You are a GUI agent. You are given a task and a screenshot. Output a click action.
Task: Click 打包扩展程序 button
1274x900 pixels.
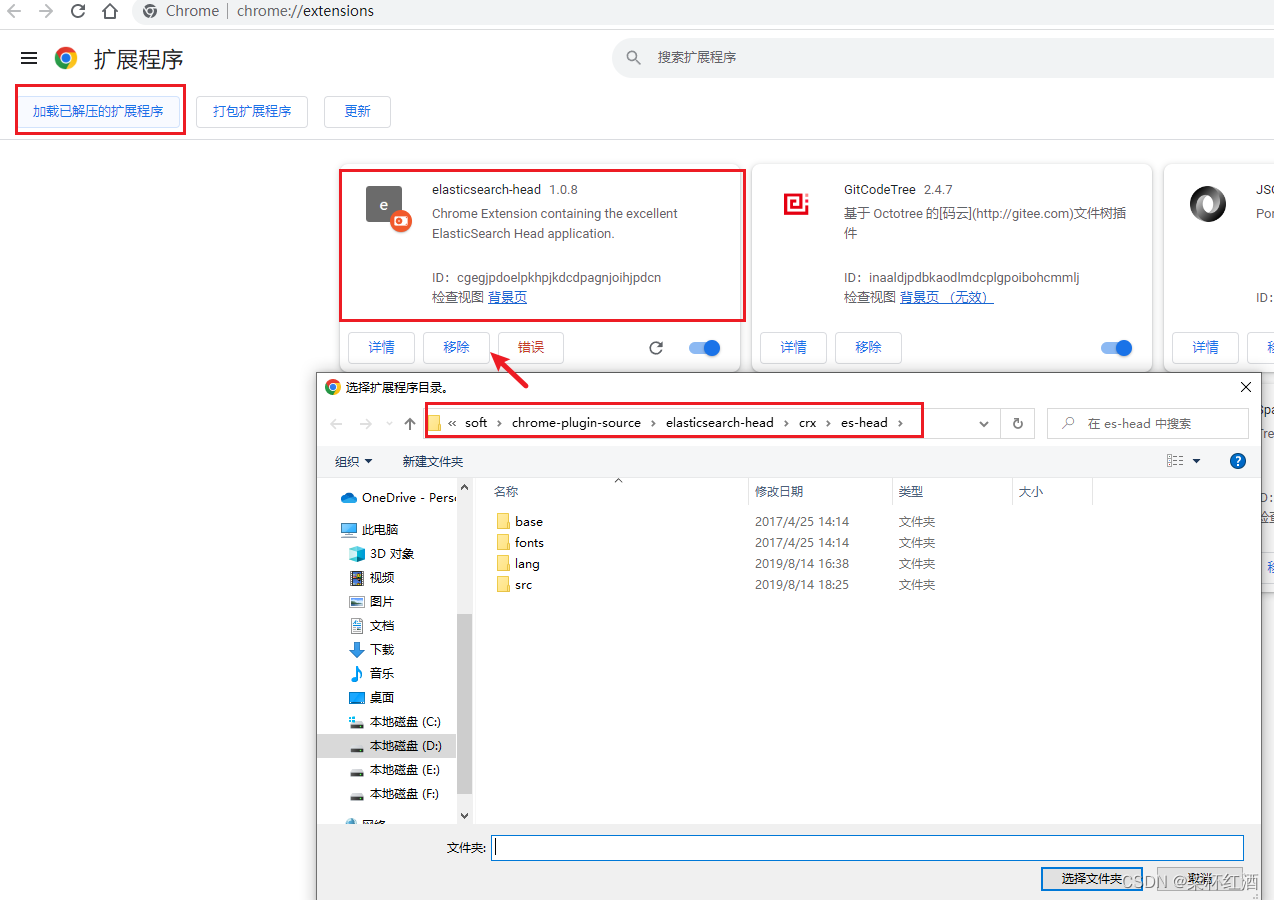pyautogui.click(x=252, y=111)
